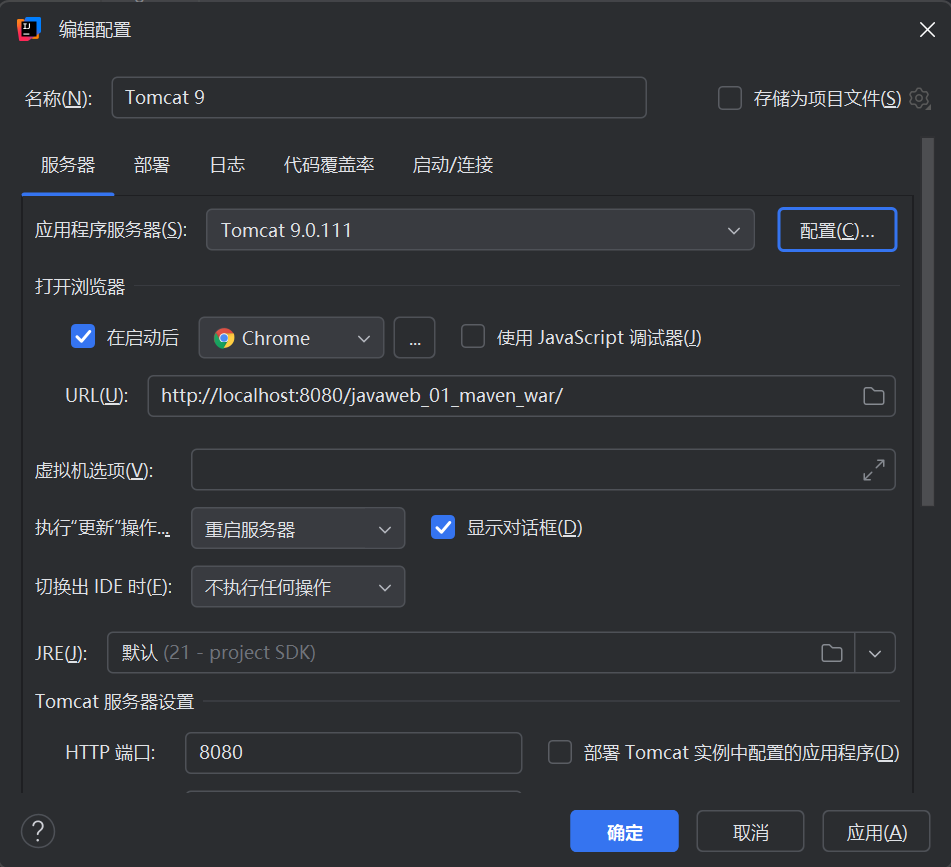Click the IntelliJ IDEA logo icon
951x867 pixels.
29,29
